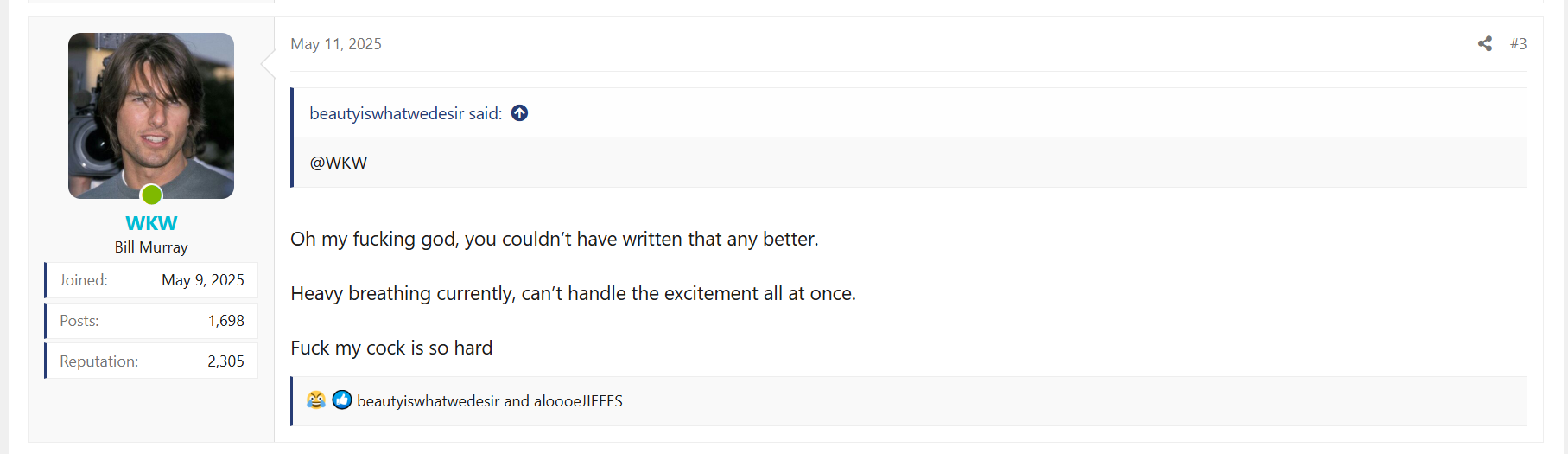Jump to quoted post via up-arrow icon

click(519, 113)
